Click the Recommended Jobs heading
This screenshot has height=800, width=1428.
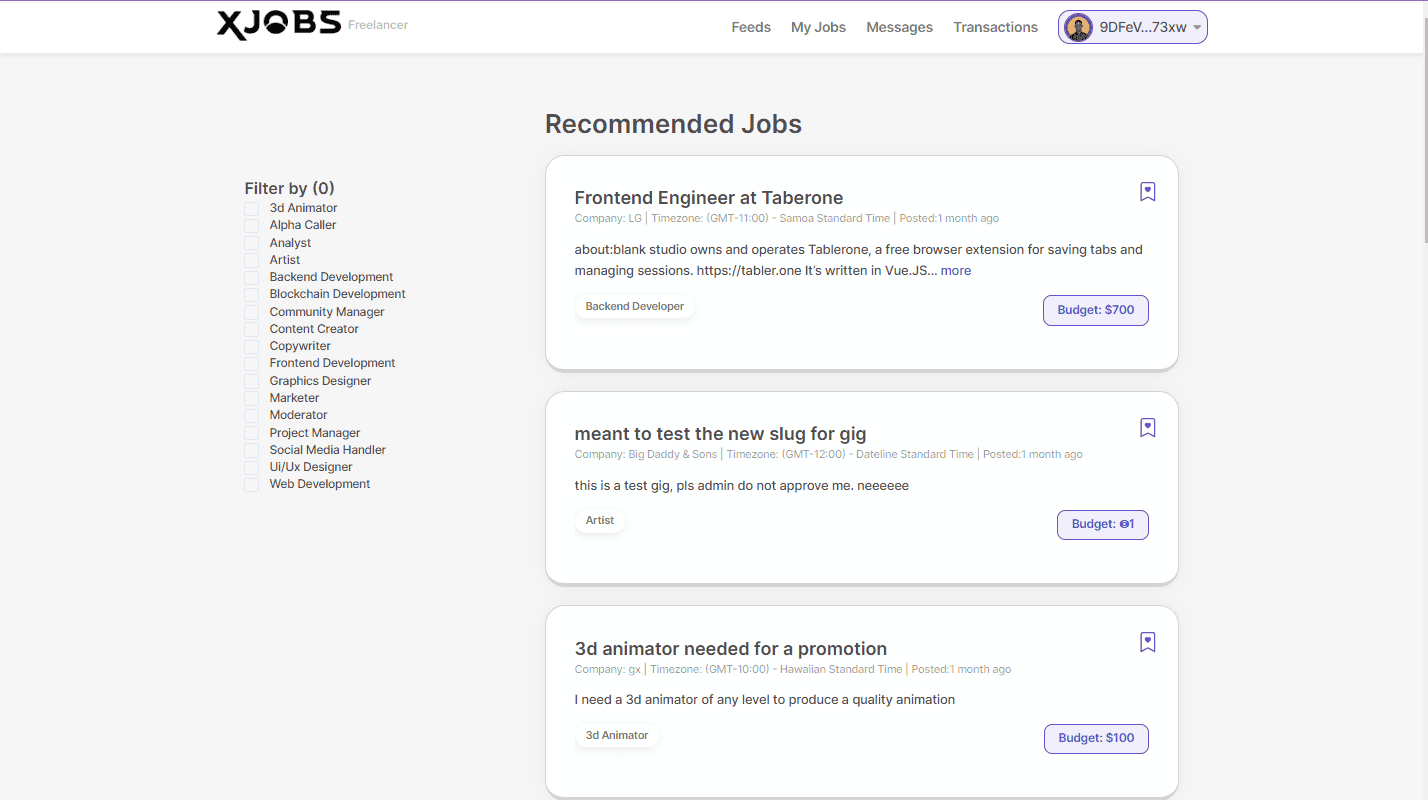tap(673, 124)
